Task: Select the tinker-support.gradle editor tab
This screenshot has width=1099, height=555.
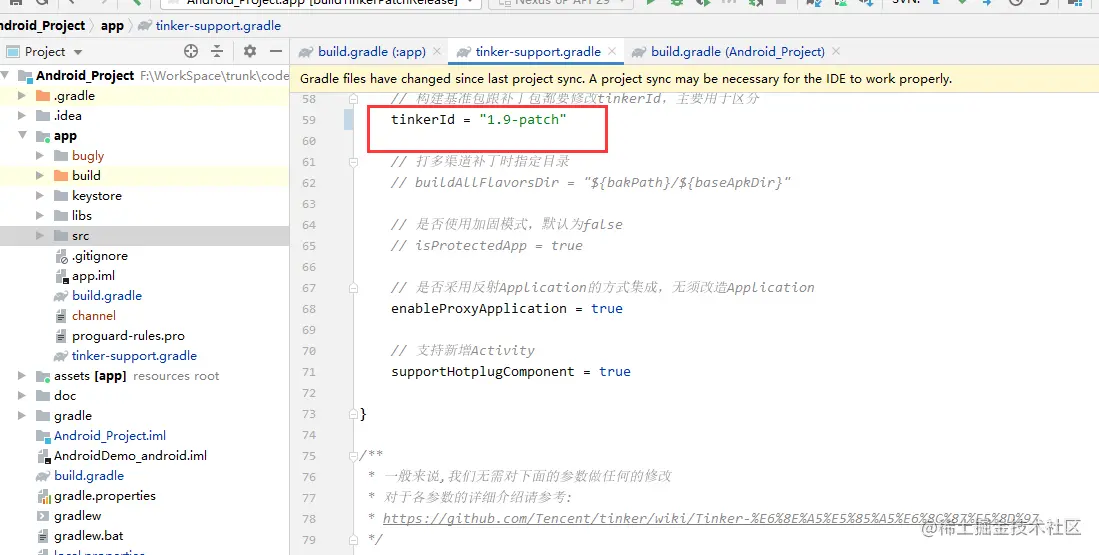Action: coord(538,51)
